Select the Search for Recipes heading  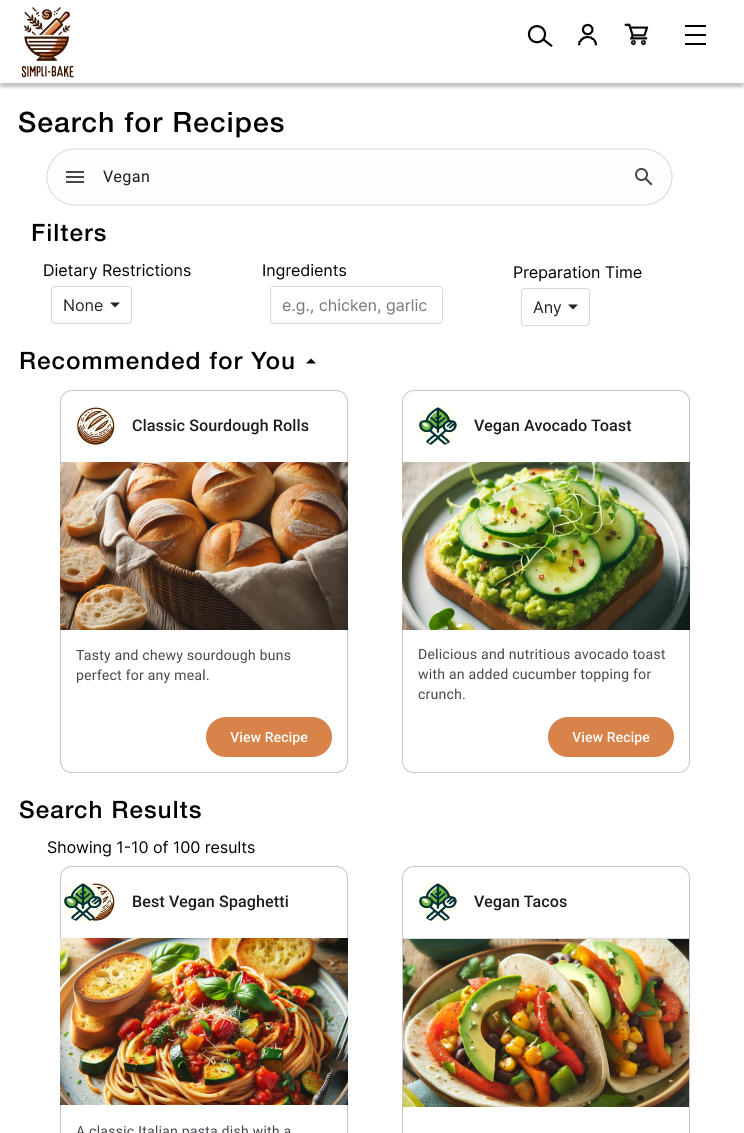pos(151,122)
